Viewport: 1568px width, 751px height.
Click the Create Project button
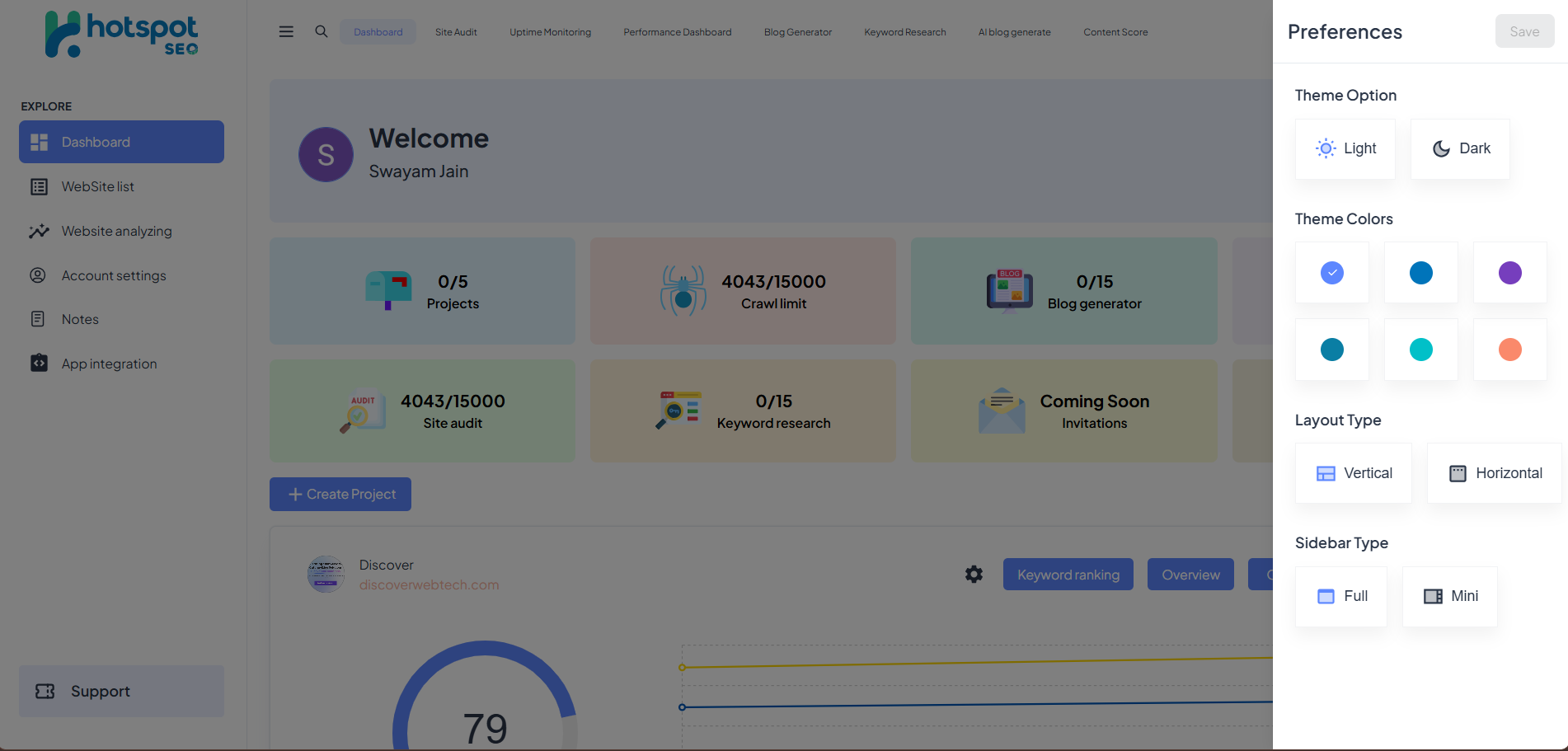point(340,495)
